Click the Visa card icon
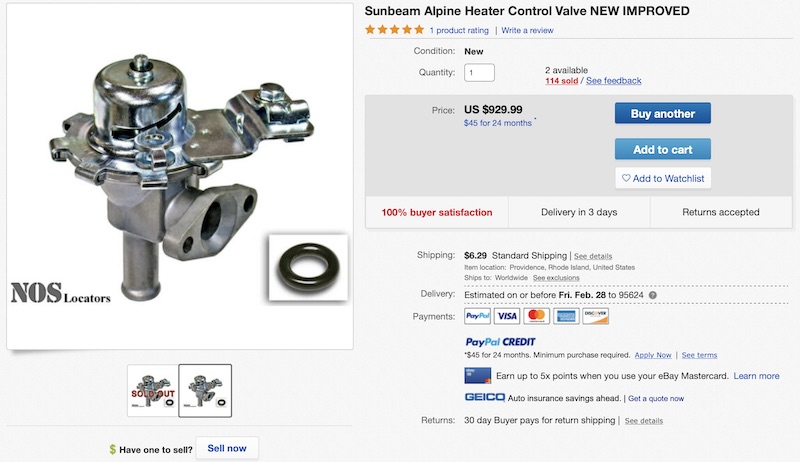This screenshot has height=462, width=800. 507,316
